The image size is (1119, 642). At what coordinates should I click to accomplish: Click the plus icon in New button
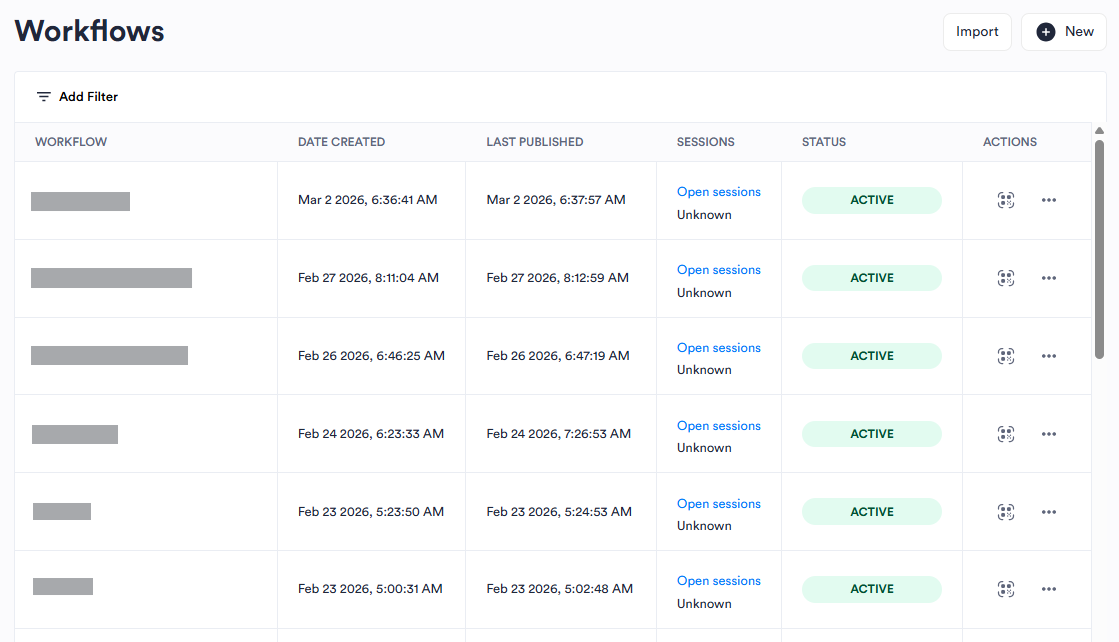(1045, 31)
